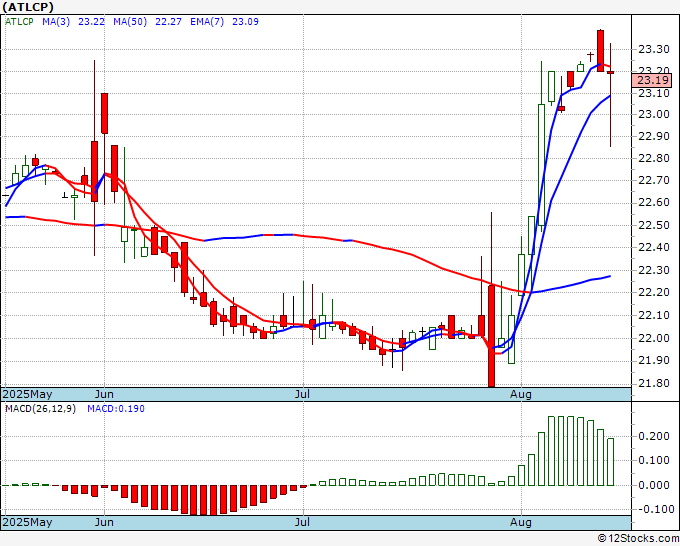Click the MA(3) value 23.22
Viewport: 680px width, 546px height.
pyautogui.click(x=92, y=22)
